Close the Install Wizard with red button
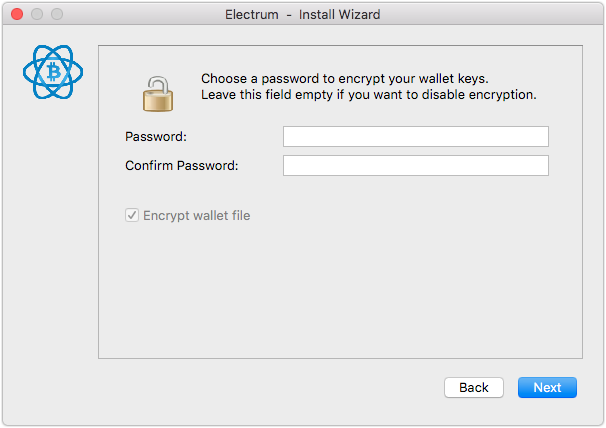 pyautogui.click(x=17, y=14)
